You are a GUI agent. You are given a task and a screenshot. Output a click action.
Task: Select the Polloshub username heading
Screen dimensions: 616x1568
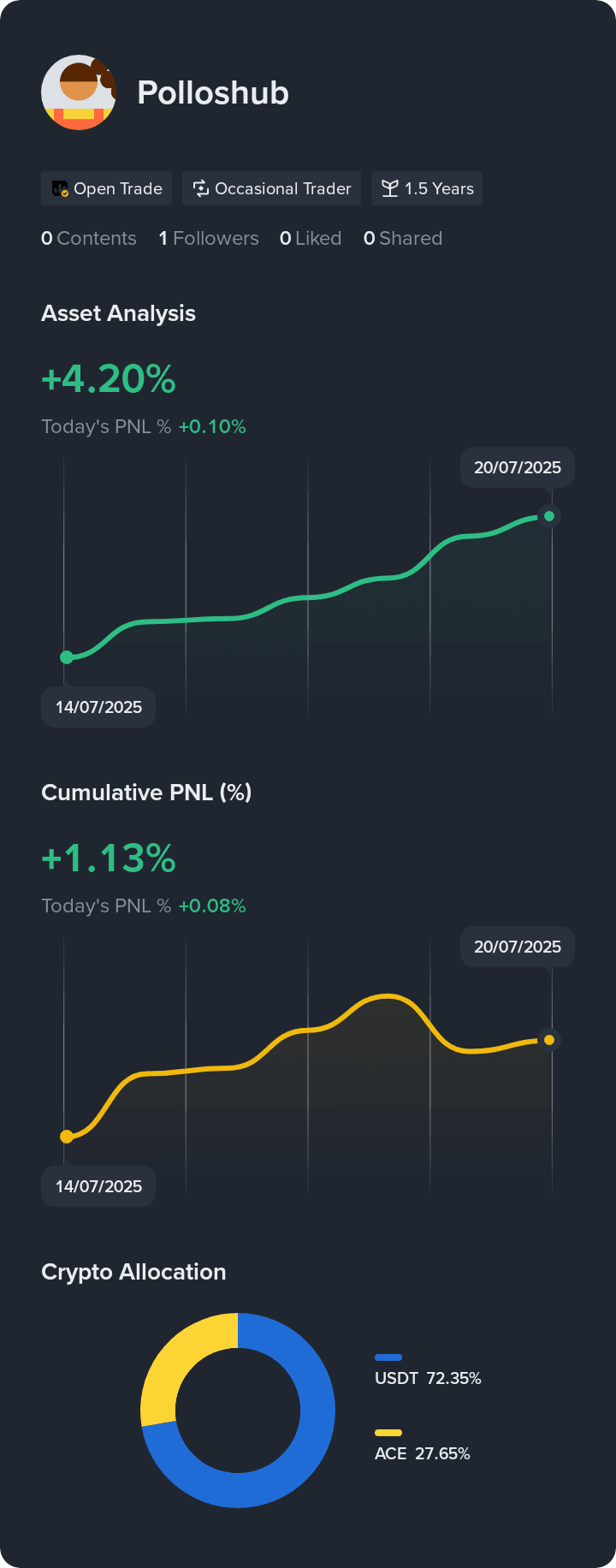point(213,93)
